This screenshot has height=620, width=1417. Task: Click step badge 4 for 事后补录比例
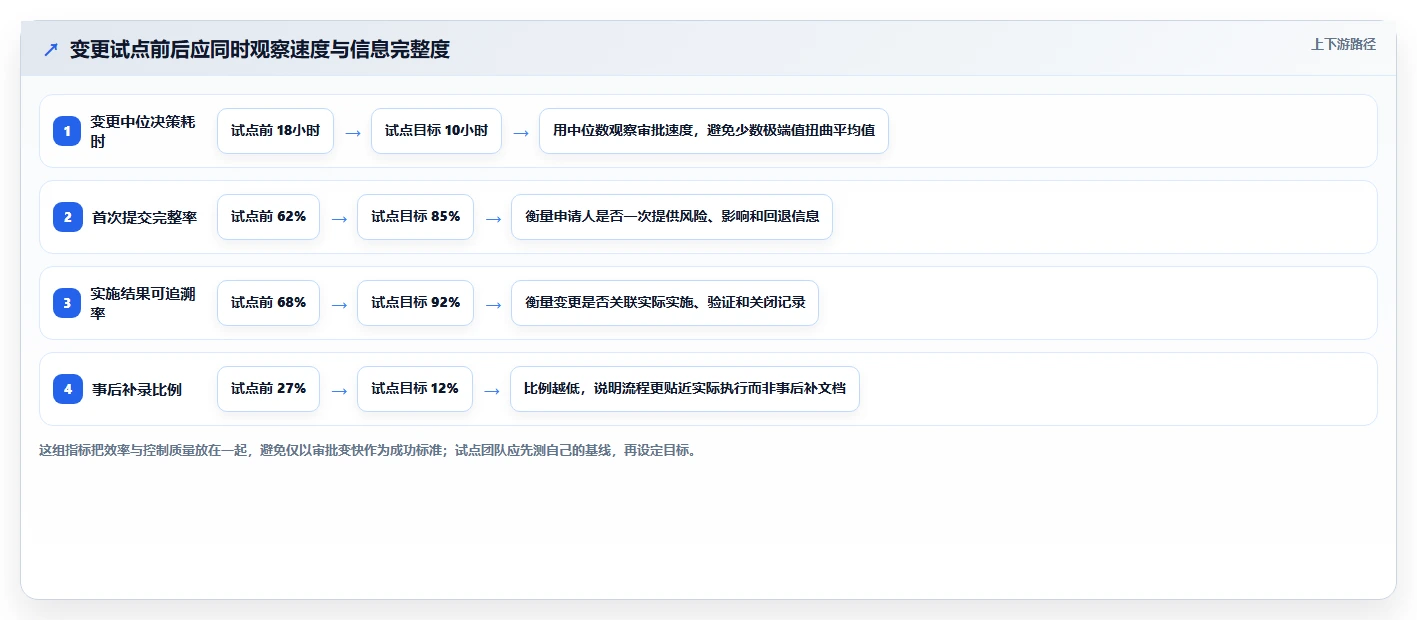pos(68,389)
